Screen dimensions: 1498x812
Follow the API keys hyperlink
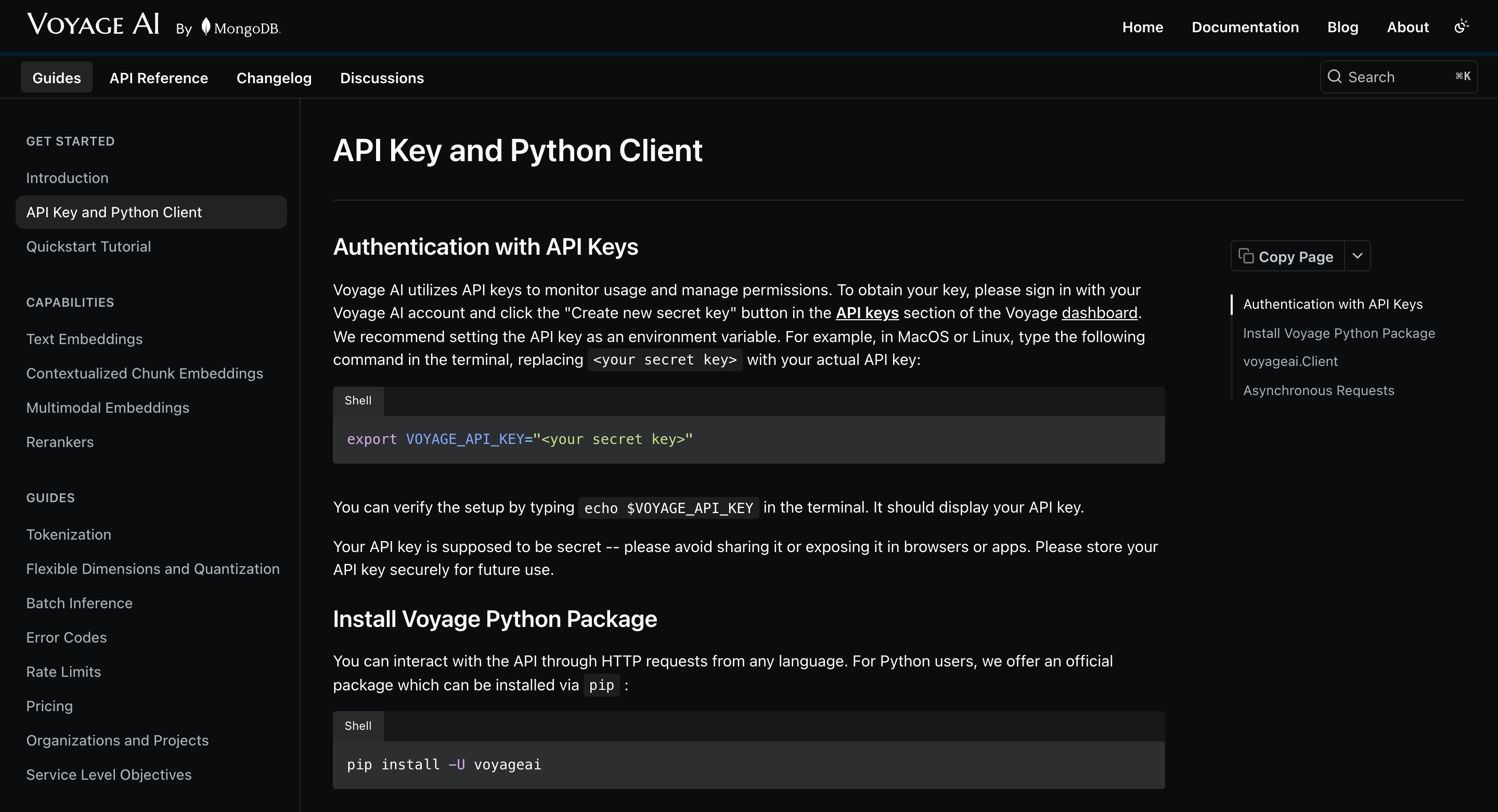867,313
